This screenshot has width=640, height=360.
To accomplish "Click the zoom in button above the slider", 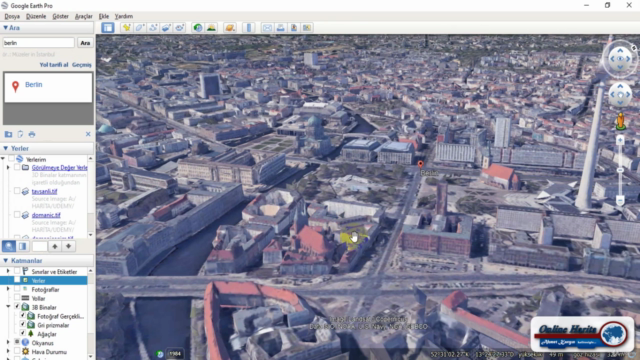I will coord(620,140).
